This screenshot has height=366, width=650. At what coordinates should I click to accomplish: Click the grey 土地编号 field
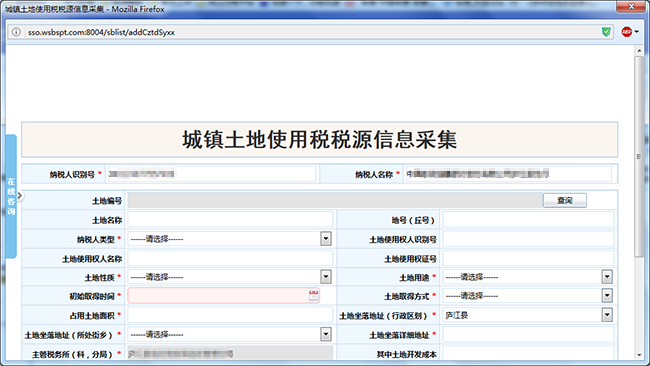point(335,200)
